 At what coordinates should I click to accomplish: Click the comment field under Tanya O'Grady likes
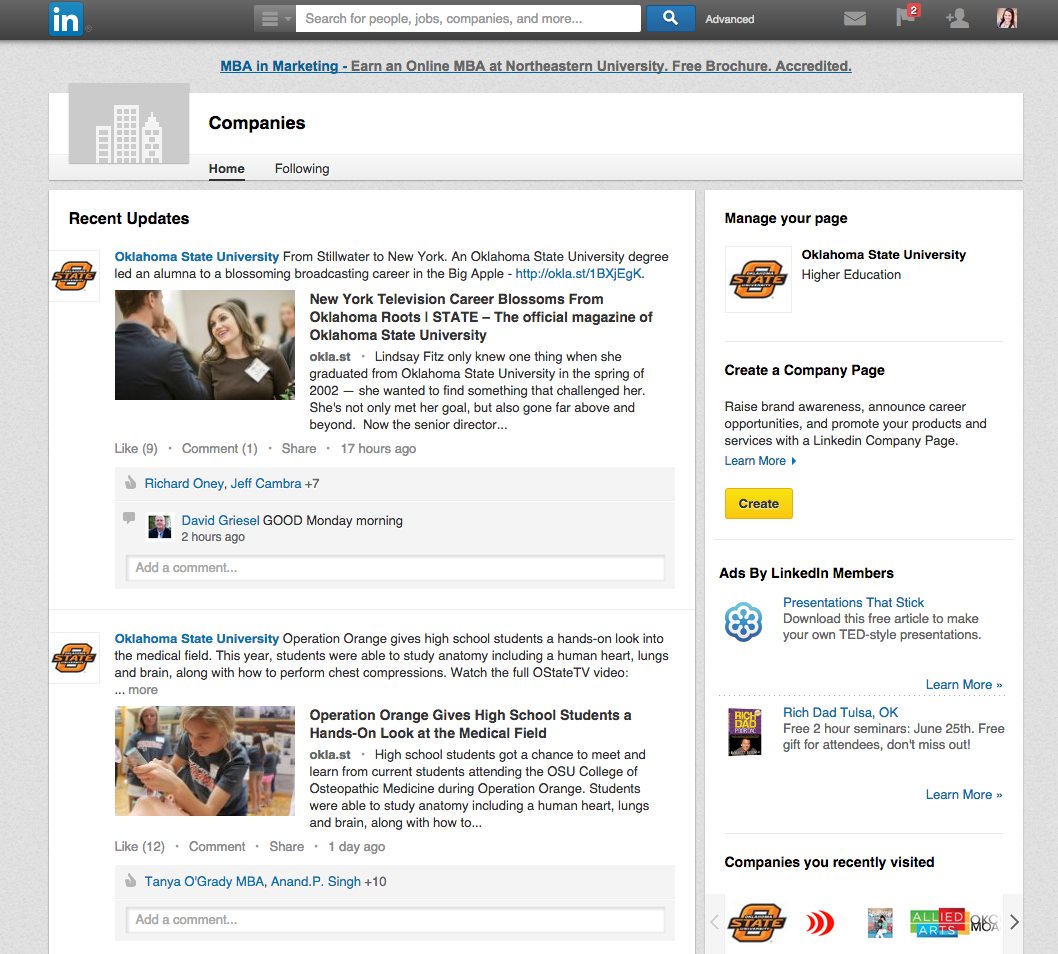pos(395,920)
